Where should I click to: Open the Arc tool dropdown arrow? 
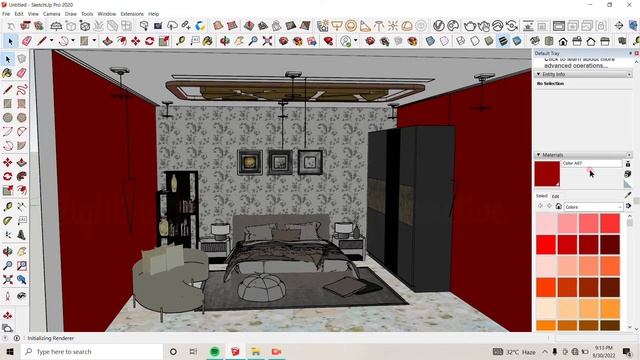73,41
